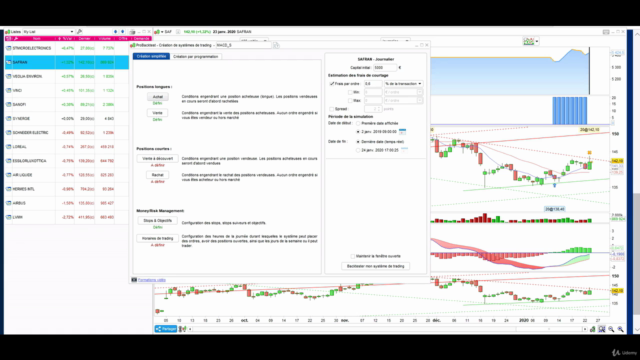
Task: Click the STMICROELECTRONICS row chart icon
Action: click(x=9, y=48)
